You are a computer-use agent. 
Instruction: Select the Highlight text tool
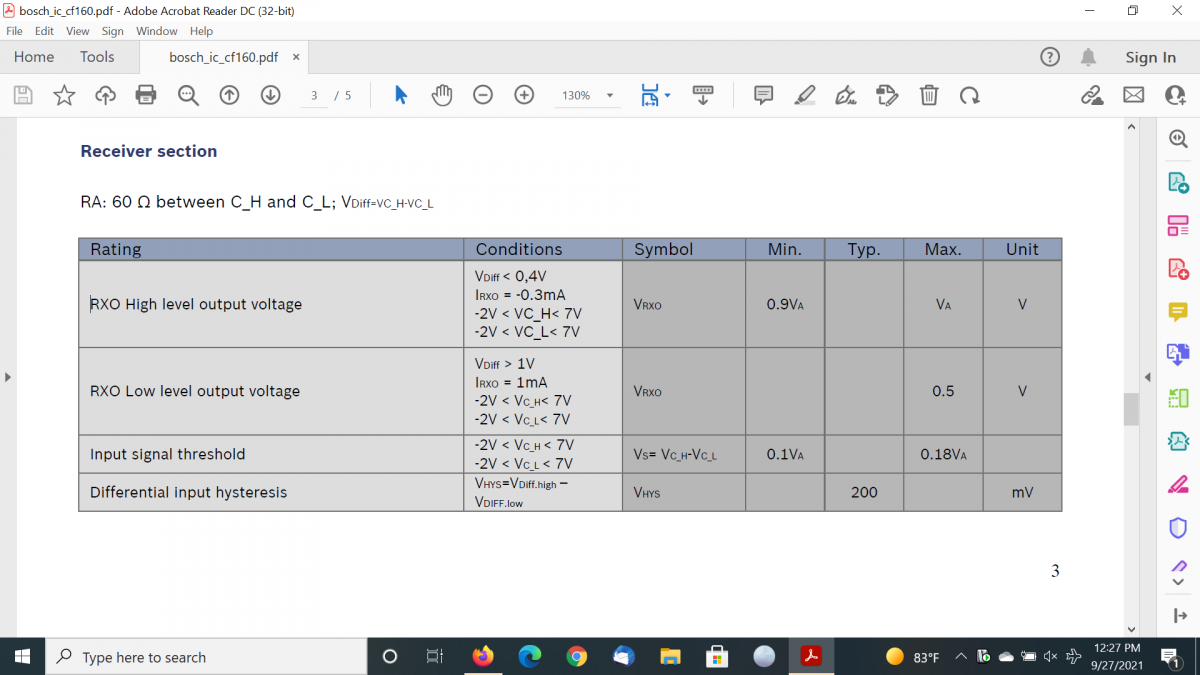[805, 95]
